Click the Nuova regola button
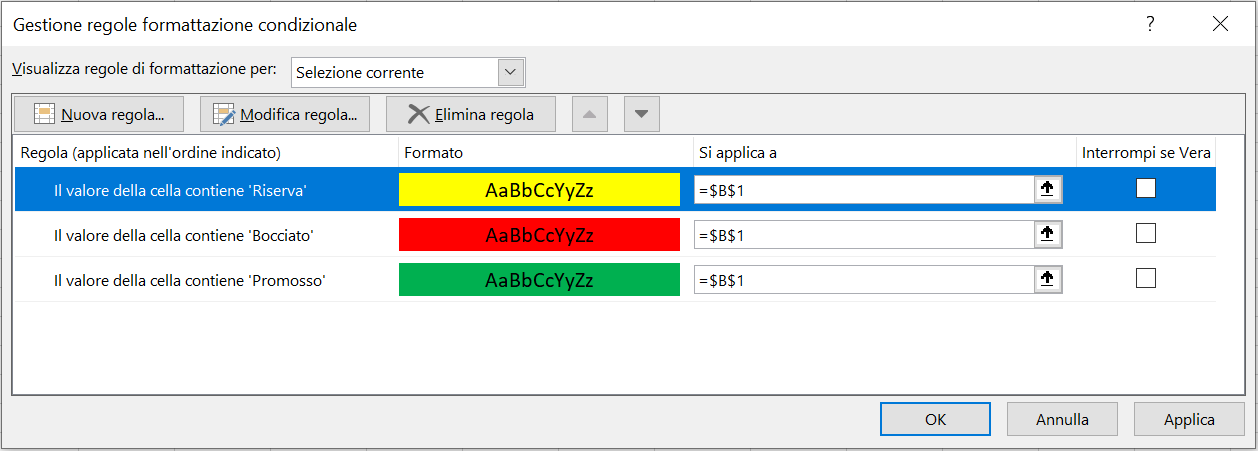This screenshot has height=451, width=1258. click(98, 114)
